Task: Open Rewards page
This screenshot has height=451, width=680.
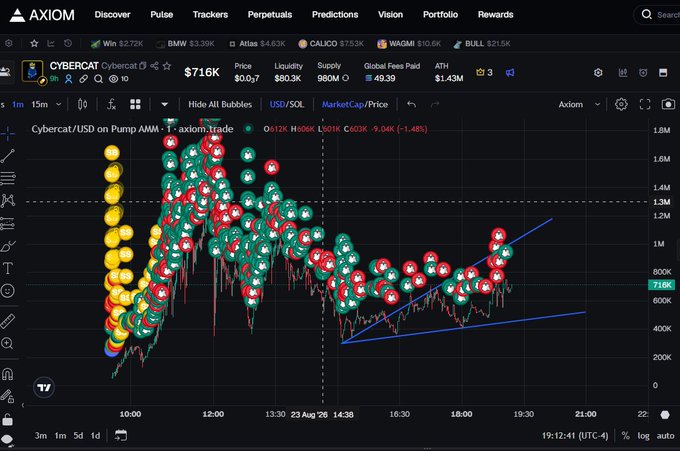Action: coord(495,15)
